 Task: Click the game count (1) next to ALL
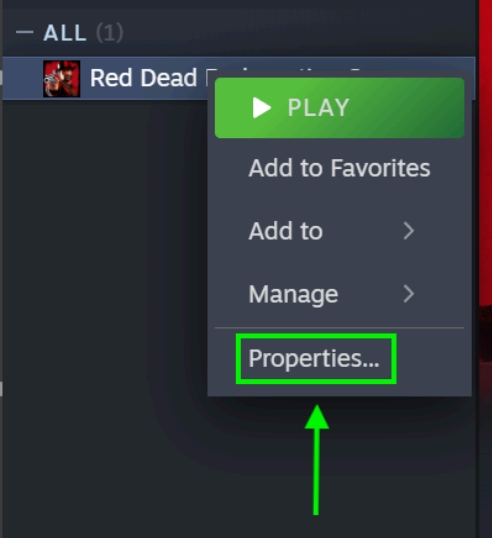[109, 33]
